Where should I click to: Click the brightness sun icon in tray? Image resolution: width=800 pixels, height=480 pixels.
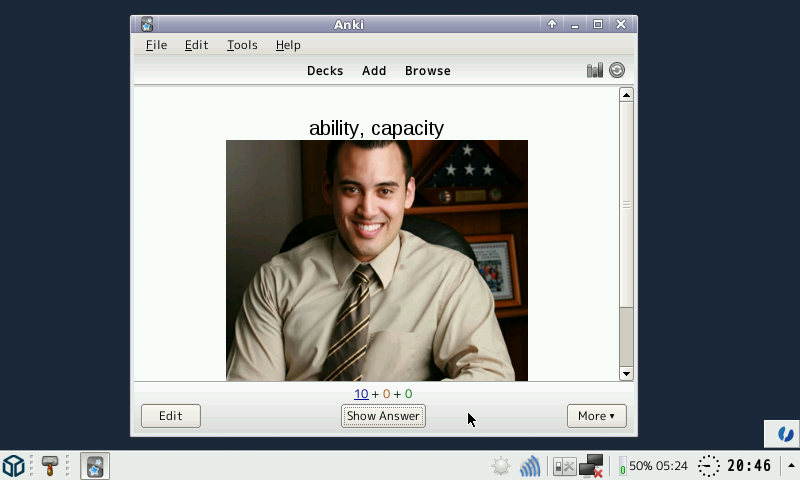pos(501,466)
